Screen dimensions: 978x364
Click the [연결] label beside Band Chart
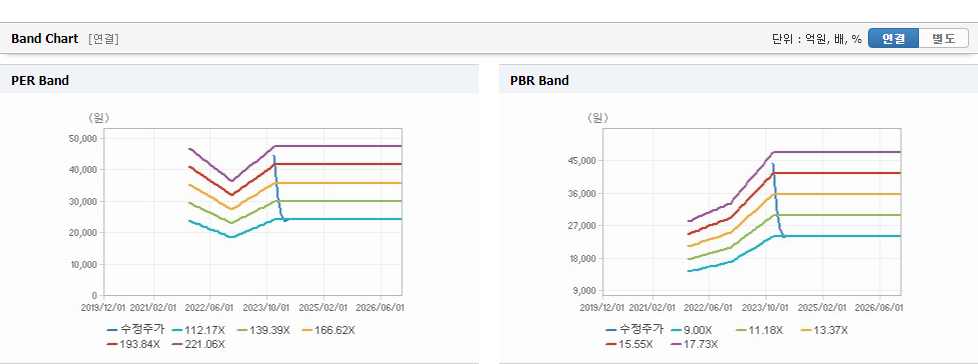(104, 39)
